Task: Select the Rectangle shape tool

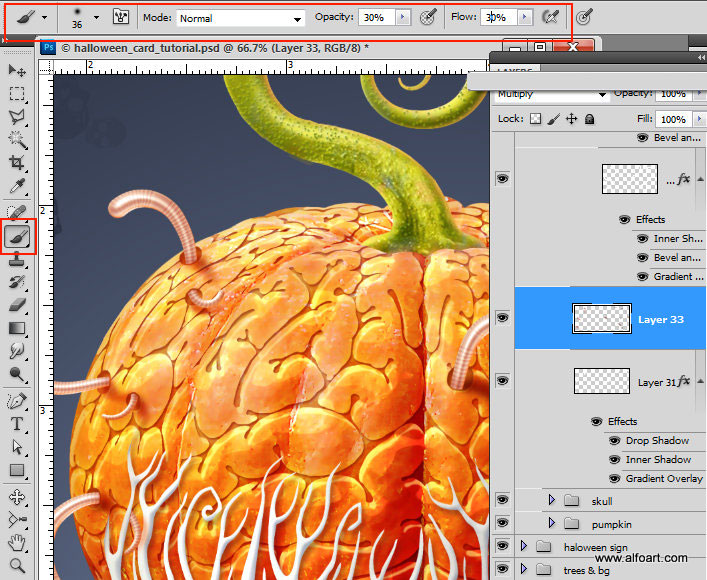Action: click(x=17, y=470)
